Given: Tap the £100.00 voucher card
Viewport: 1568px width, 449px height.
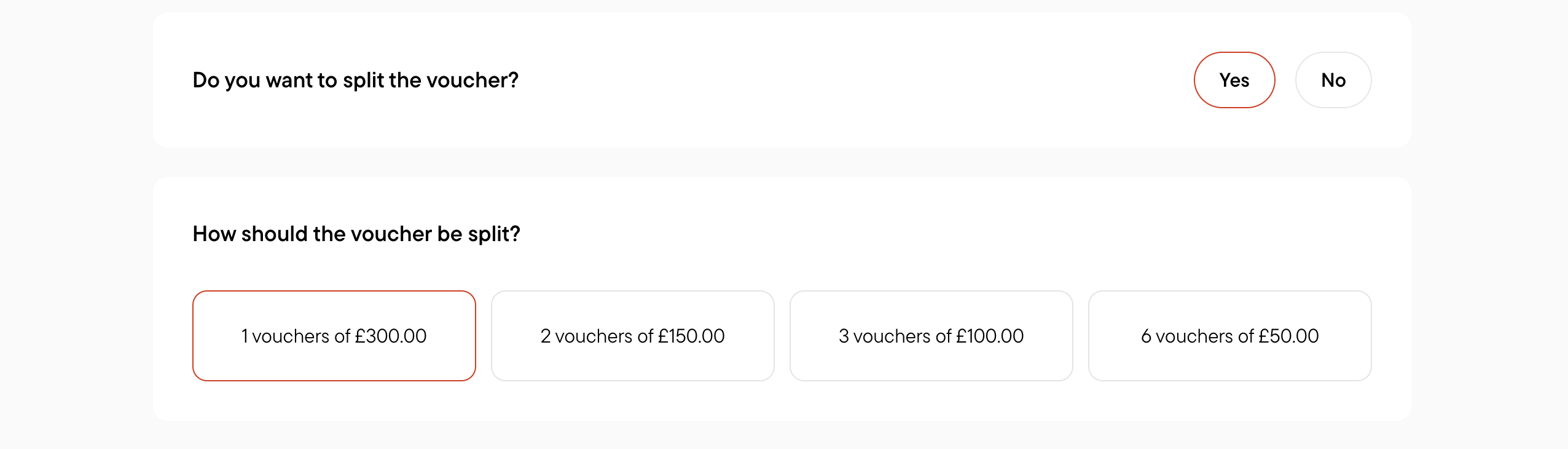Looking at the screenshot, I should [931, 336].
